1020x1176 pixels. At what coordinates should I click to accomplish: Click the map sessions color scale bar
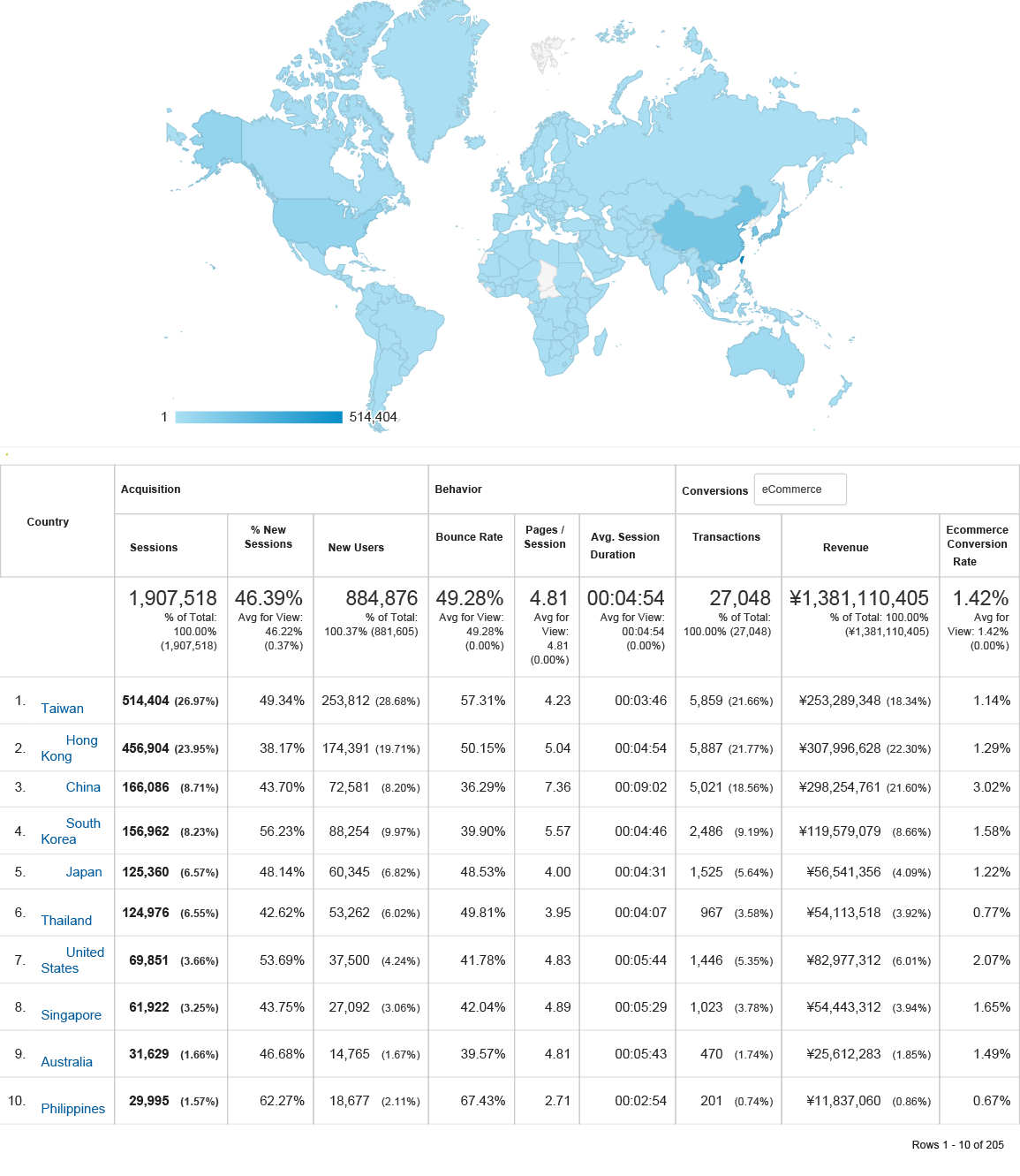coord(259,417)
